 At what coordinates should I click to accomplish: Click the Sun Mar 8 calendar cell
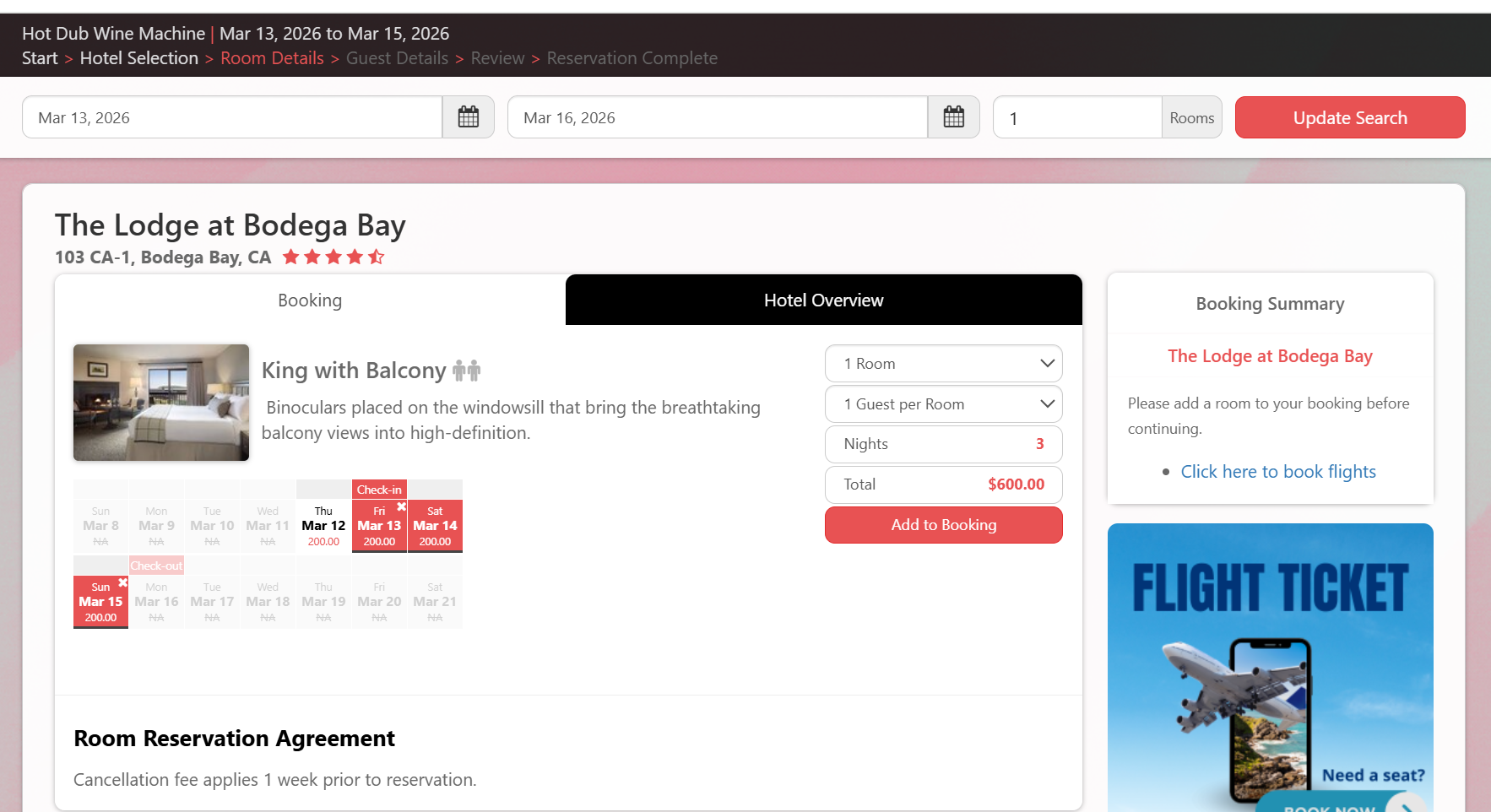[100, 526]
